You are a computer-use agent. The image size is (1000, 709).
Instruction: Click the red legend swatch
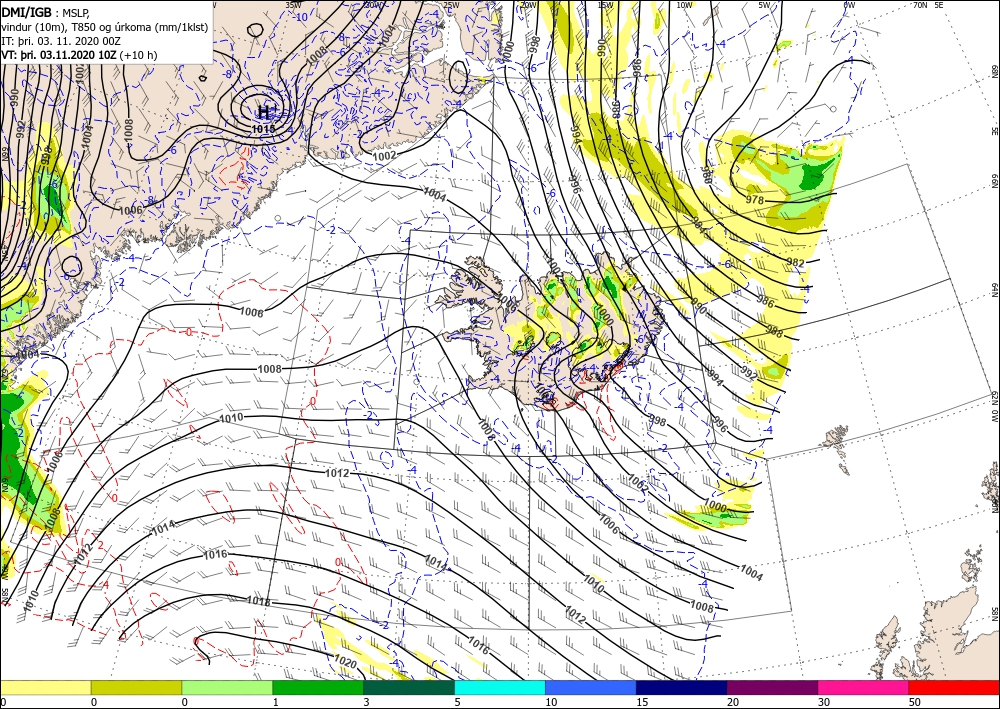pyautogui.click(x=954, y=687)
